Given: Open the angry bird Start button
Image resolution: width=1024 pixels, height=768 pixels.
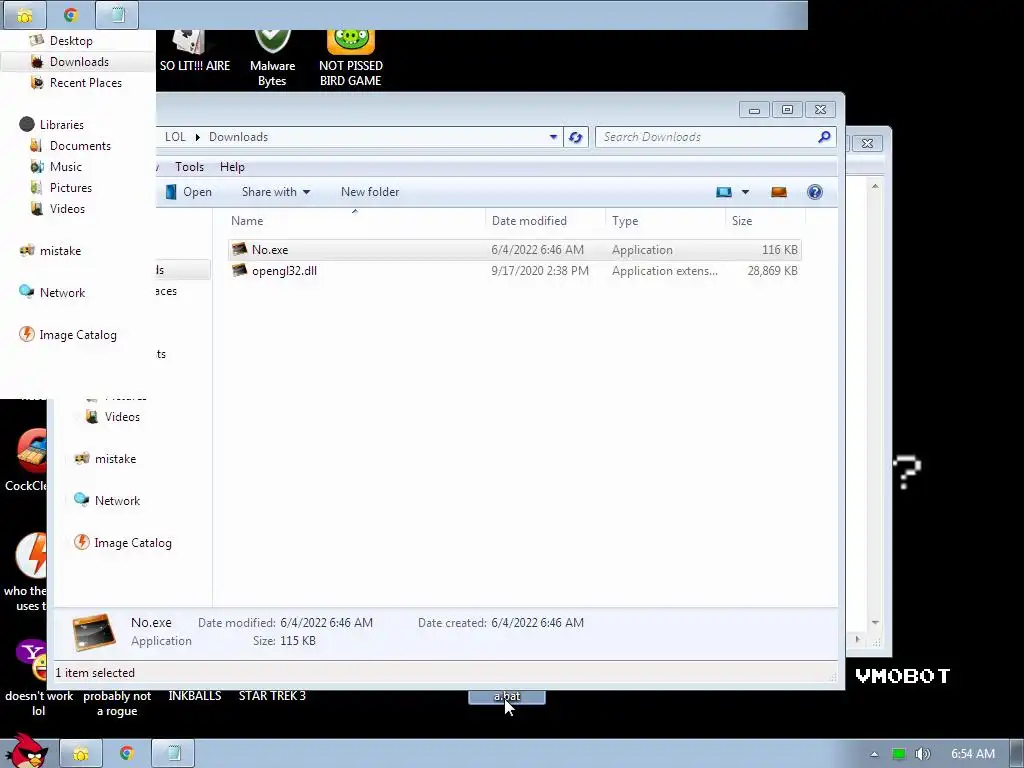Looking at the screenshot, I should tap(26, 750).
